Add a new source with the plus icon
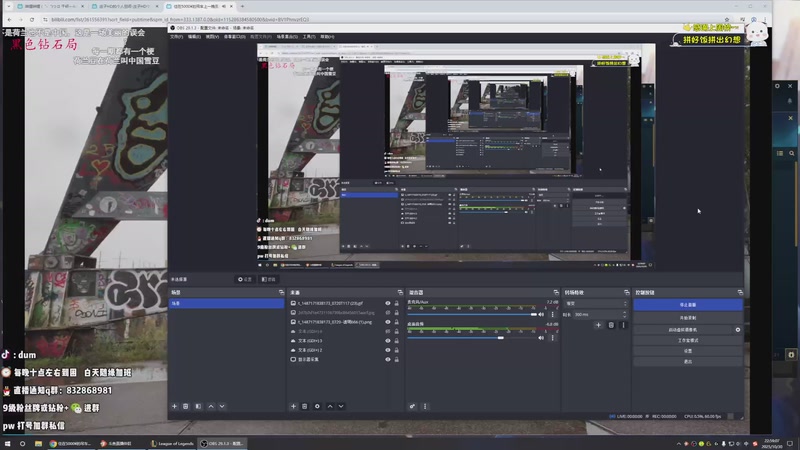800x450 pixels. click(292, 406)
